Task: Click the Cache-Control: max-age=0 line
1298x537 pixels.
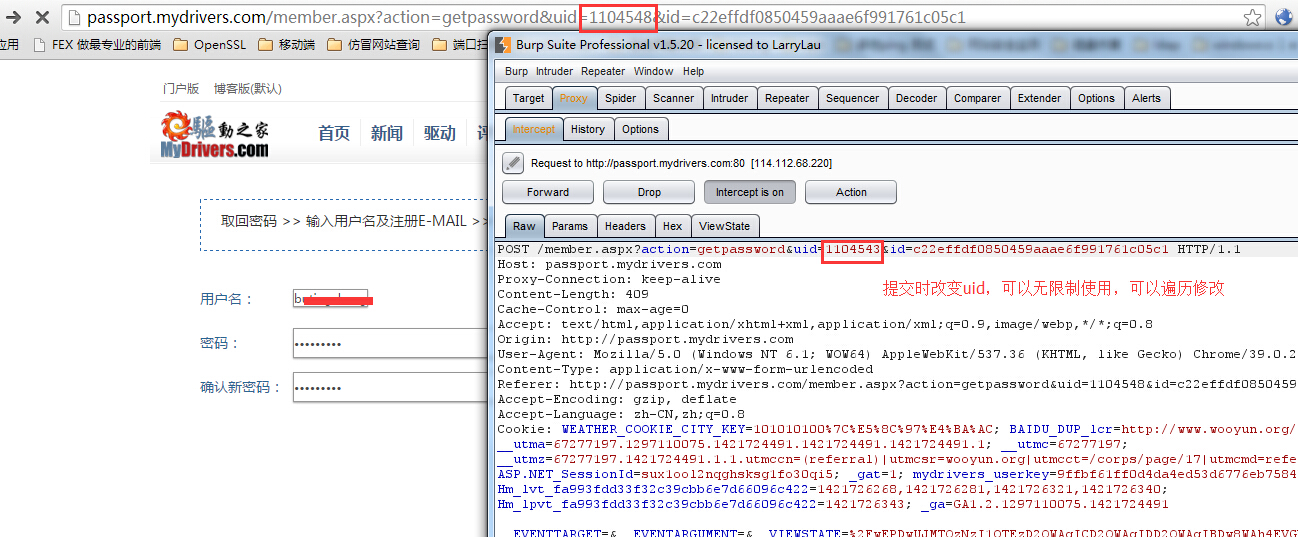Action: (x=593, y=309)
